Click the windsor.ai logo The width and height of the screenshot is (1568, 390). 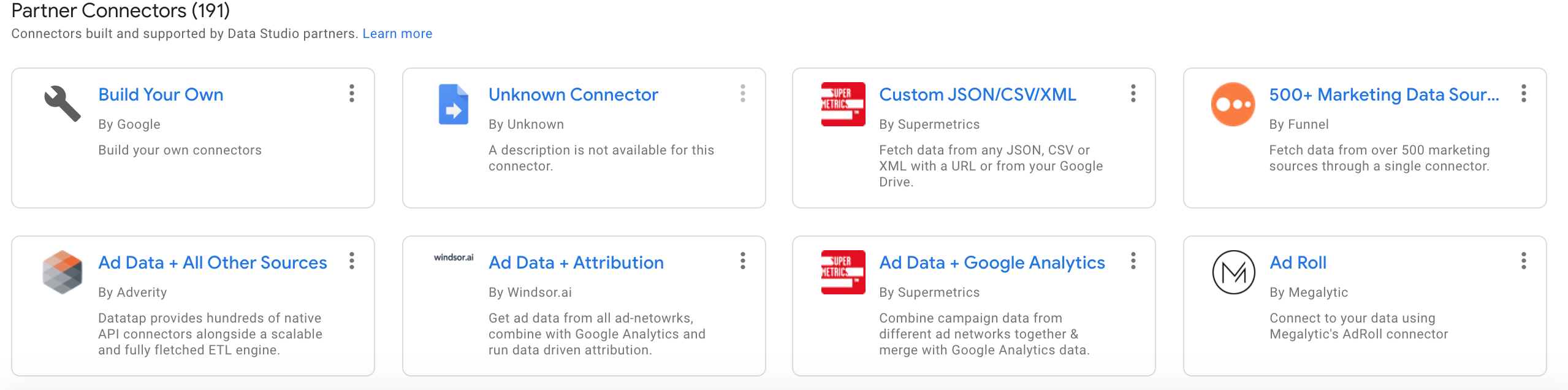(454, 258)
